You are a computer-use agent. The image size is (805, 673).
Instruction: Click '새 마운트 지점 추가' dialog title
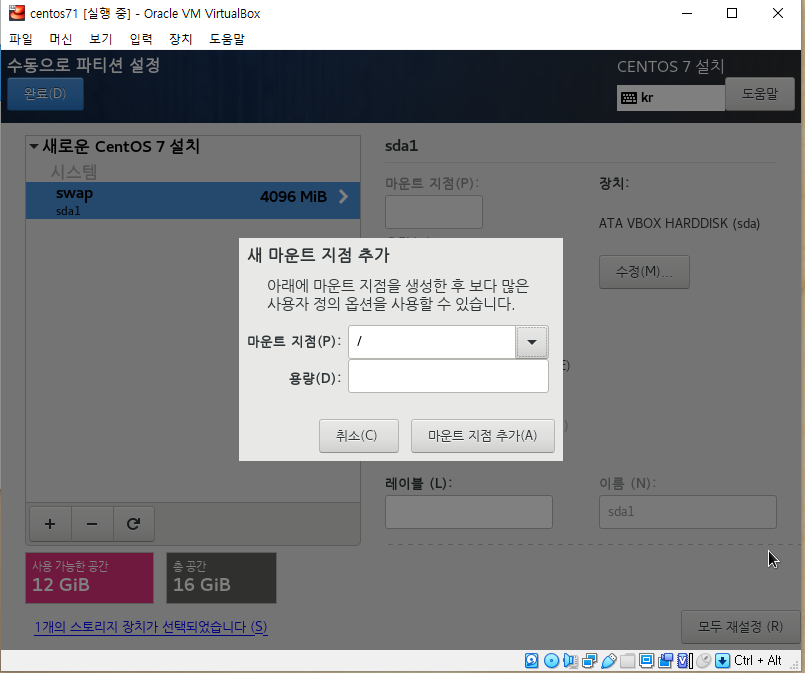click(x=318, y=255)
